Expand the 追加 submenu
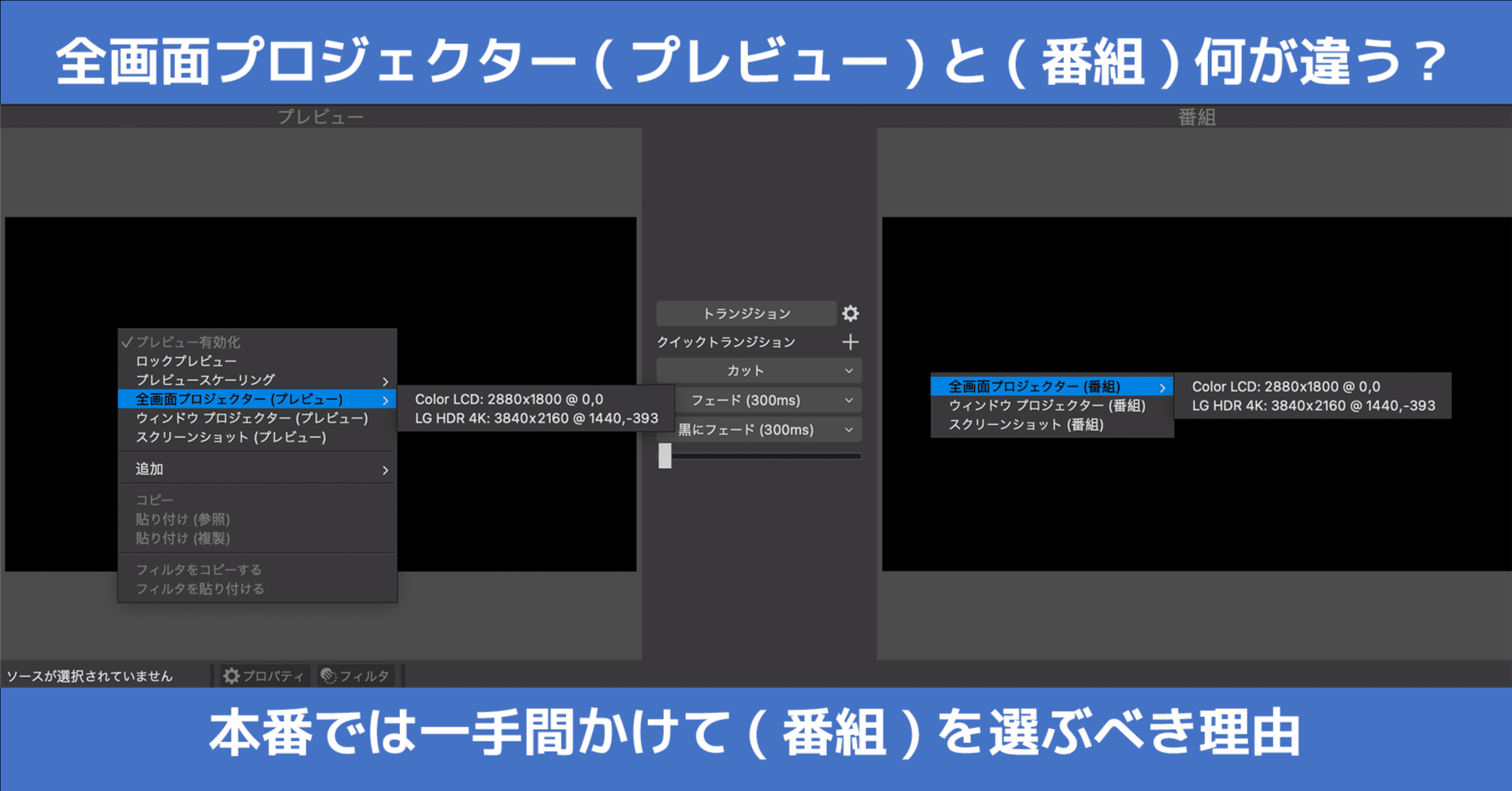This screenshot has width=1512, height=791. (150, 468)
